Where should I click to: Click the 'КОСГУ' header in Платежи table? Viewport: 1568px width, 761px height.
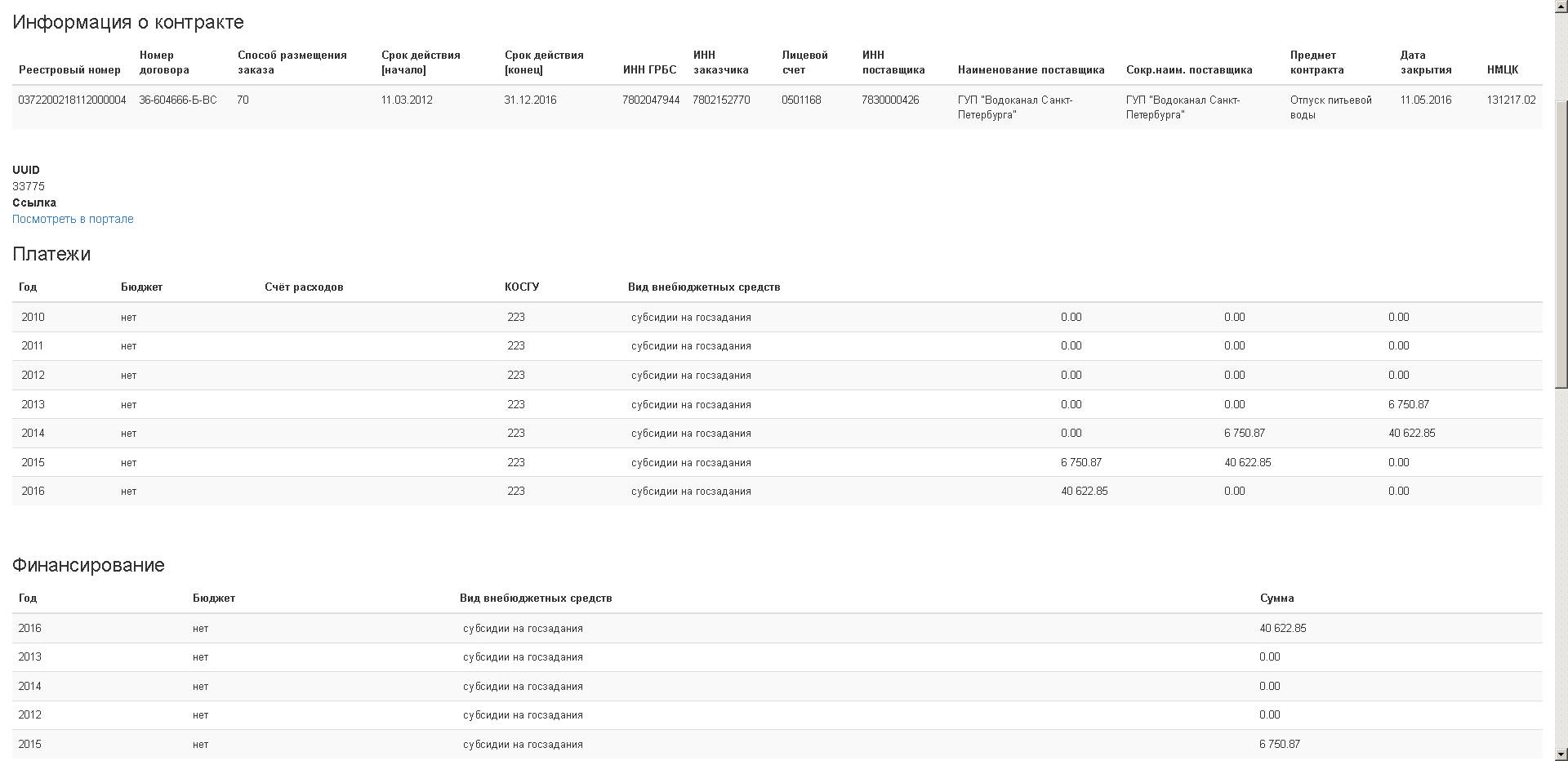tap(522, 287)
